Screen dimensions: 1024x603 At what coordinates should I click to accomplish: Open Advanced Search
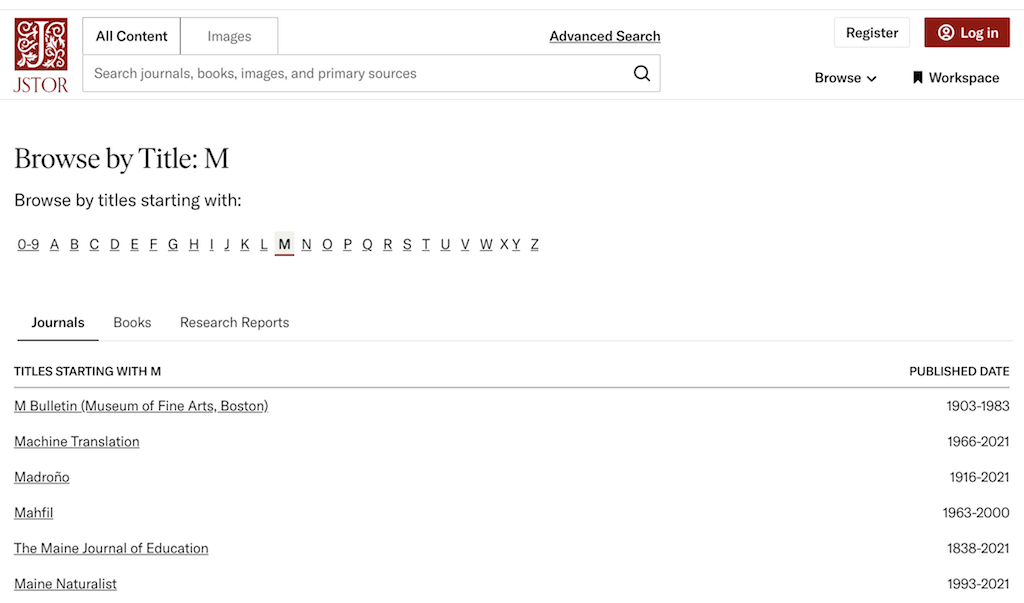click(x=604, y=36)
